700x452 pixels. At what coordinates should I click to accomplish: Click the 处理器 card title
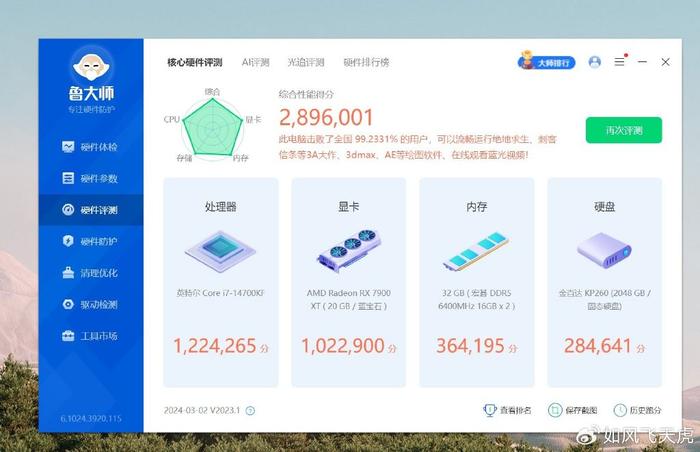click(x=221, y=207)
